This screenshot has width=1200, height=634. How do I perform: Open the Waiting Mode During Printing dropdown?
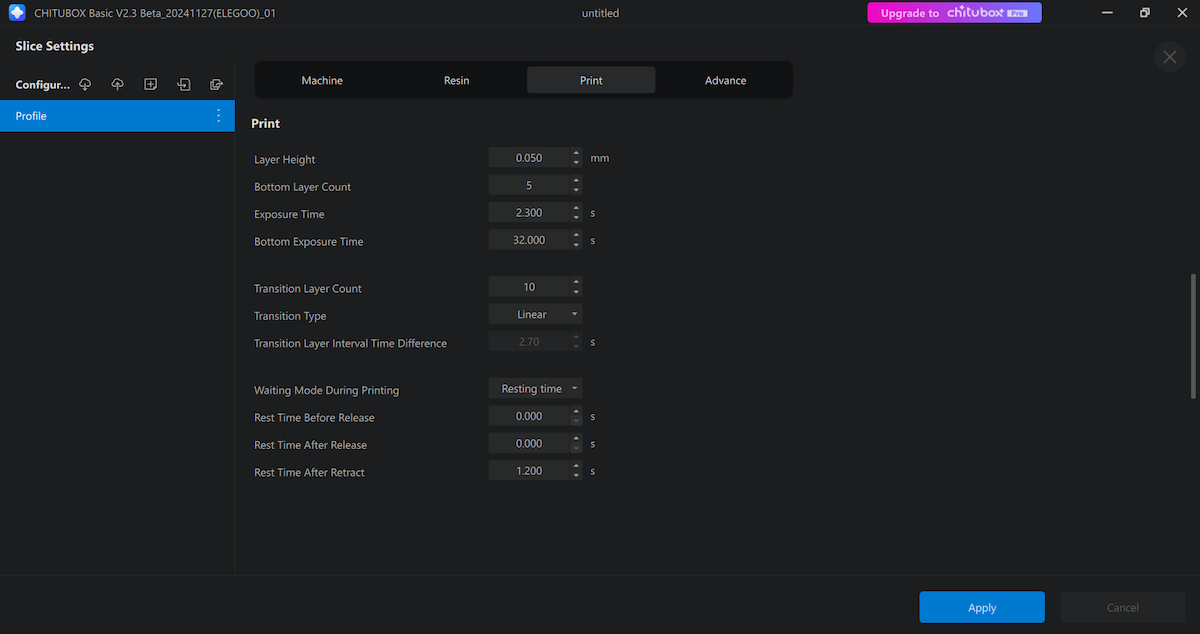click(535, 388)
